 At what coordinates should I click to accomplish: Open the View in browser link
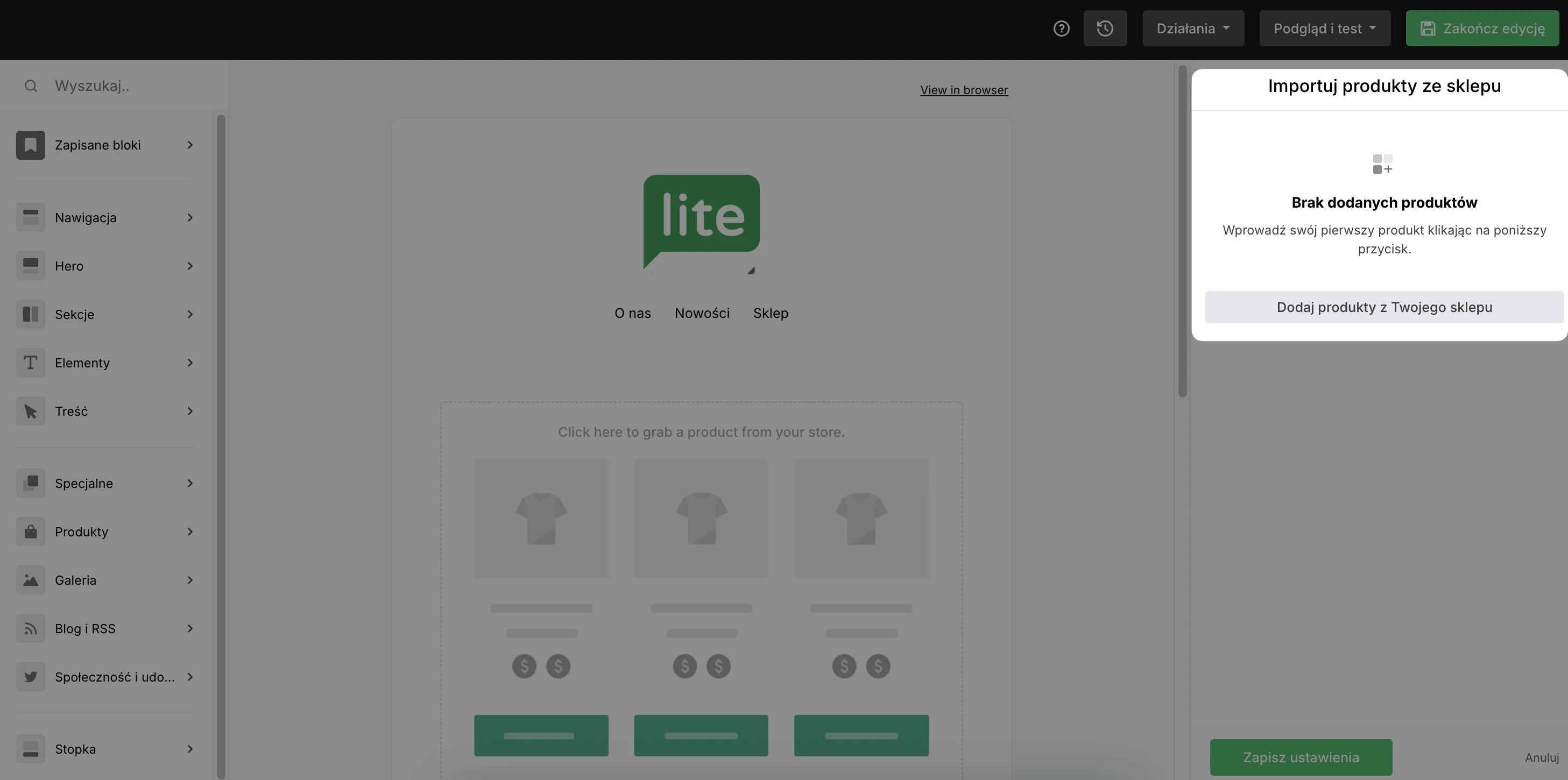point(964,90)
